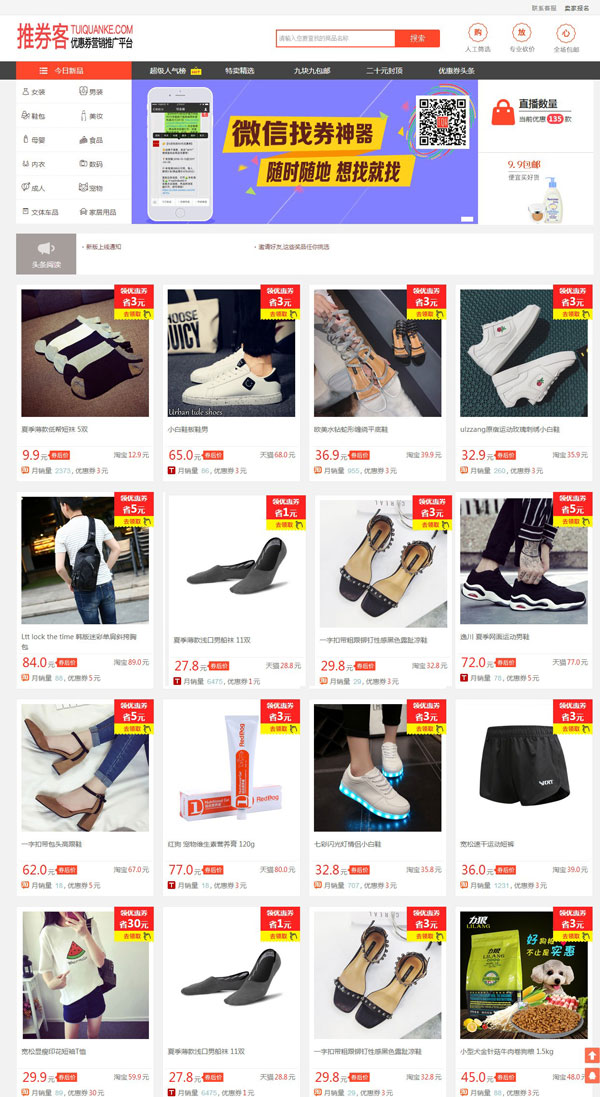Select the 数码 digital category
The width and height of the screenshot is (600, 1097).
(91, 164)
